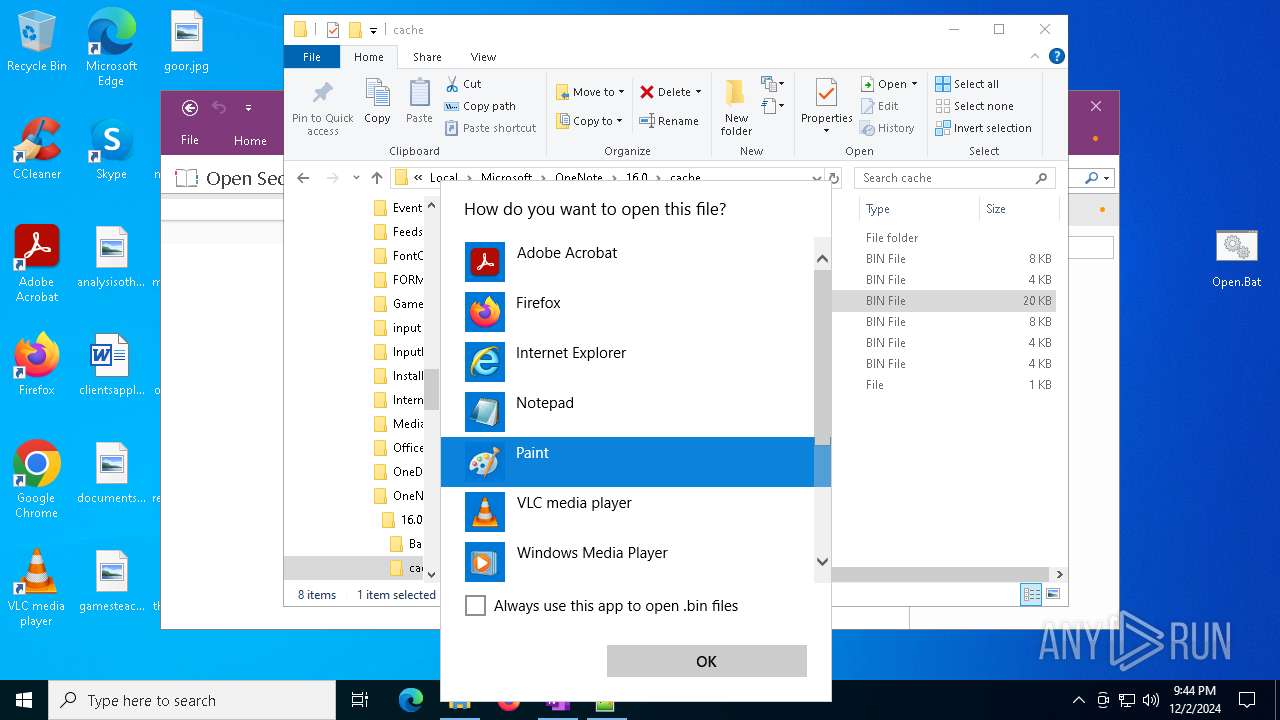The width and height of the screenshot is (1280, 720).
Task: Click Edit in the Open group
Action: pos(879,106)
